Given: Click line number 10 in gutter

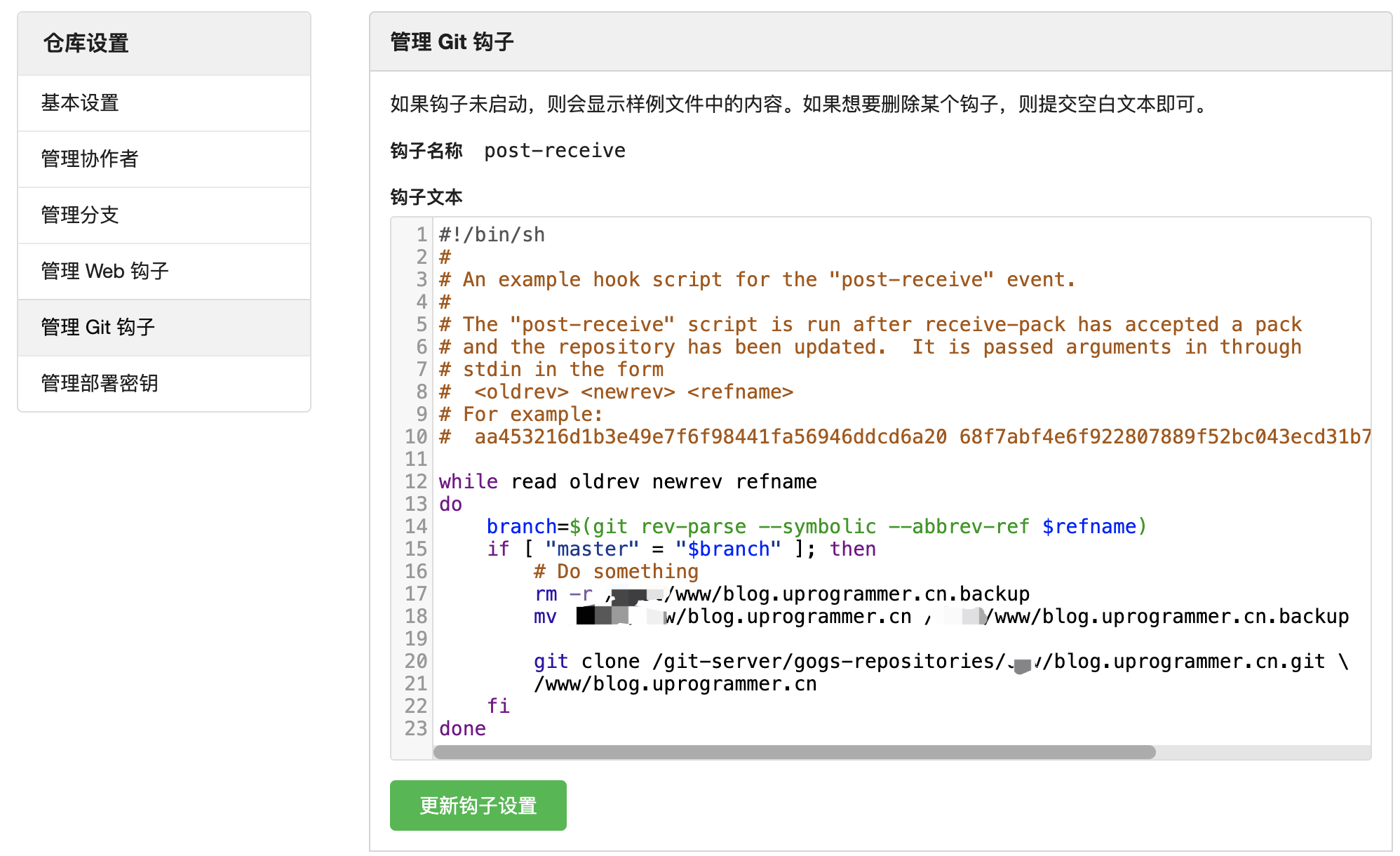Looking at the screenshot, I should click(x=416, y=437).
